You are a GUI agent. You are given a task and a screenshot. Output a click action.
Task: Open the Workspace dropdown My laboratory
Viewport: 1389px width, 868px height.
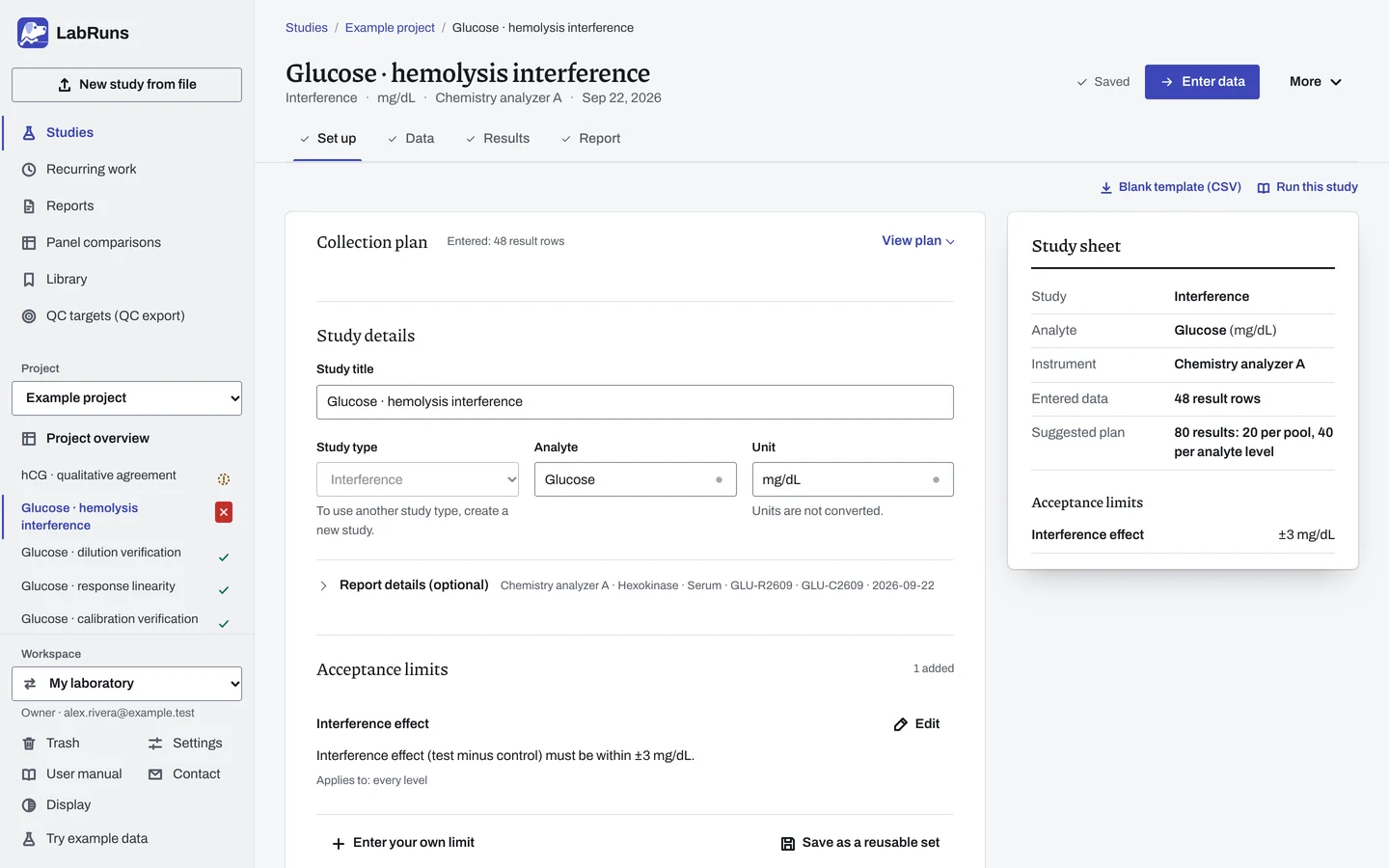tap(126, 684)
